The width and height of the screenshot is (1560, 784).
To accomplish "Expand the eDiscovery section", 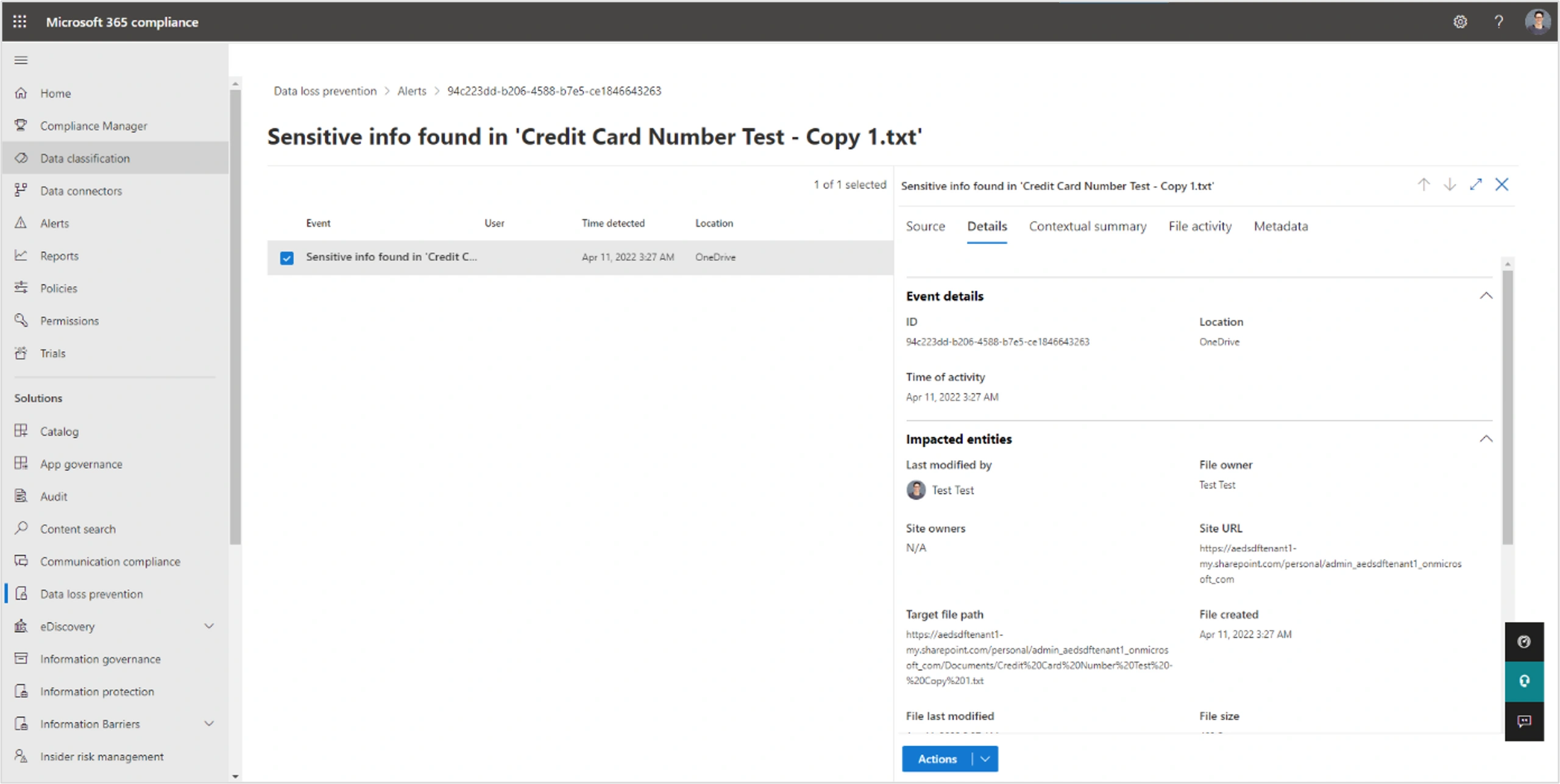I will coord(209,626).
